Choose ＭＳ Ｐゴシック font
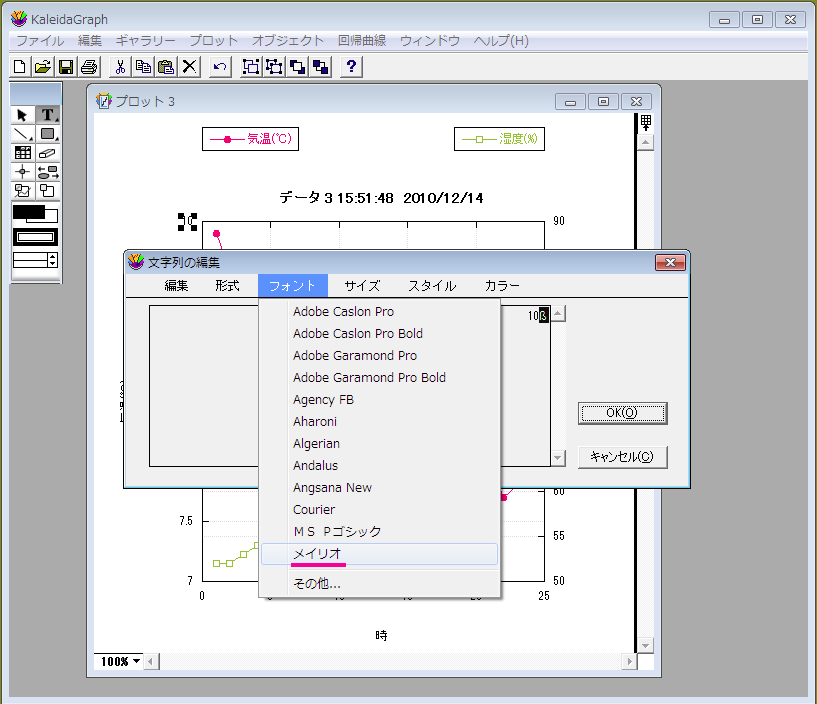The image size is (817, 704). click(x=379, y=532)
